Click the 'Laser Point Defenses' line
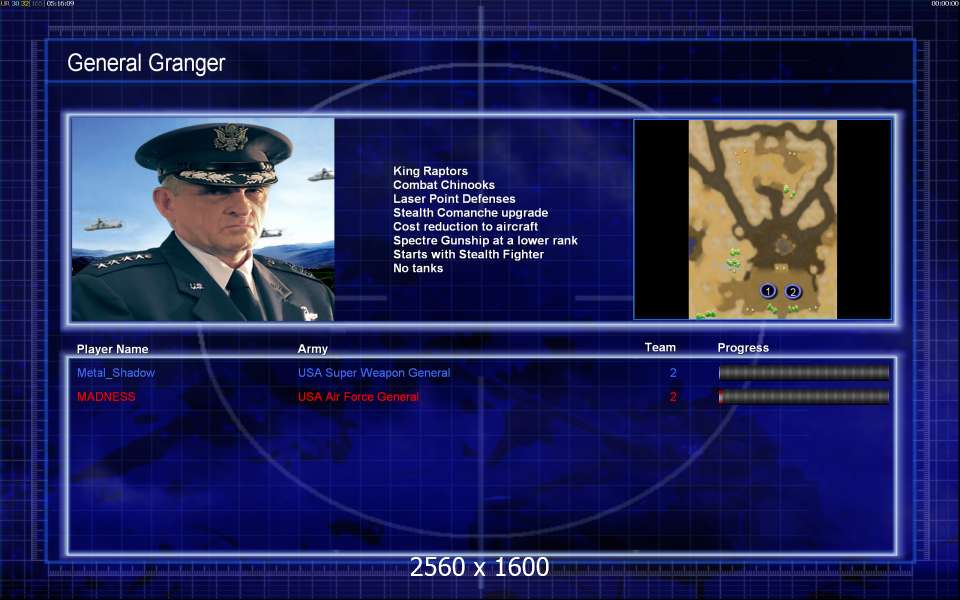960x600 pixels. click(x=454, y=199)
